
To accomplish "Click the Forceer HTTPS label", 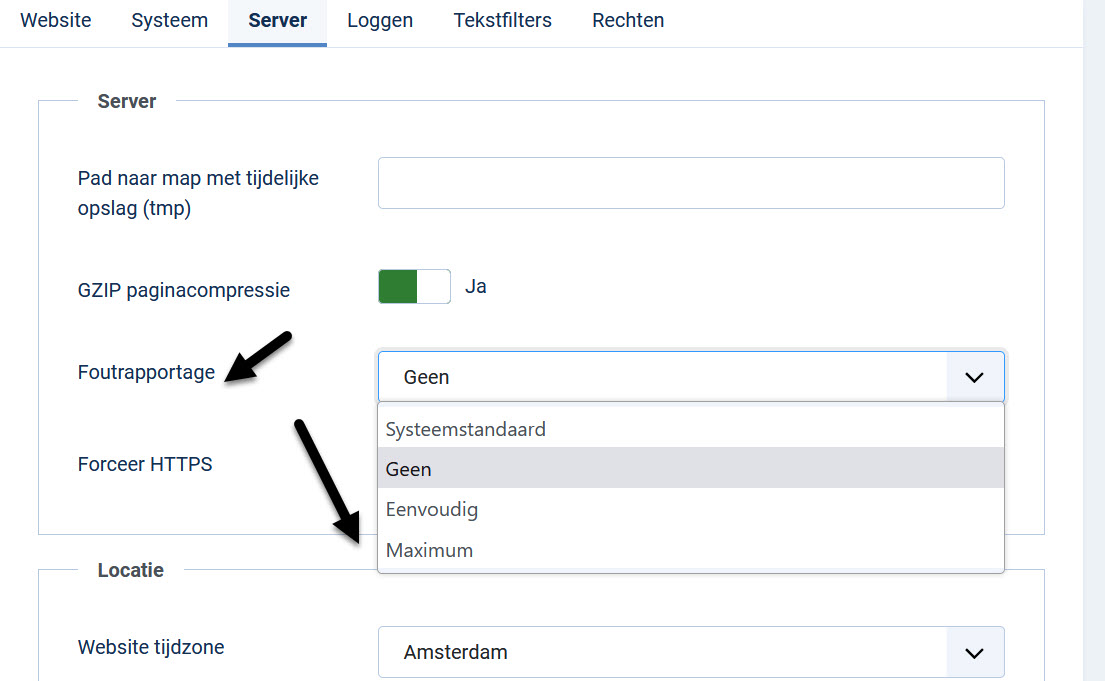I will point(145,464).
